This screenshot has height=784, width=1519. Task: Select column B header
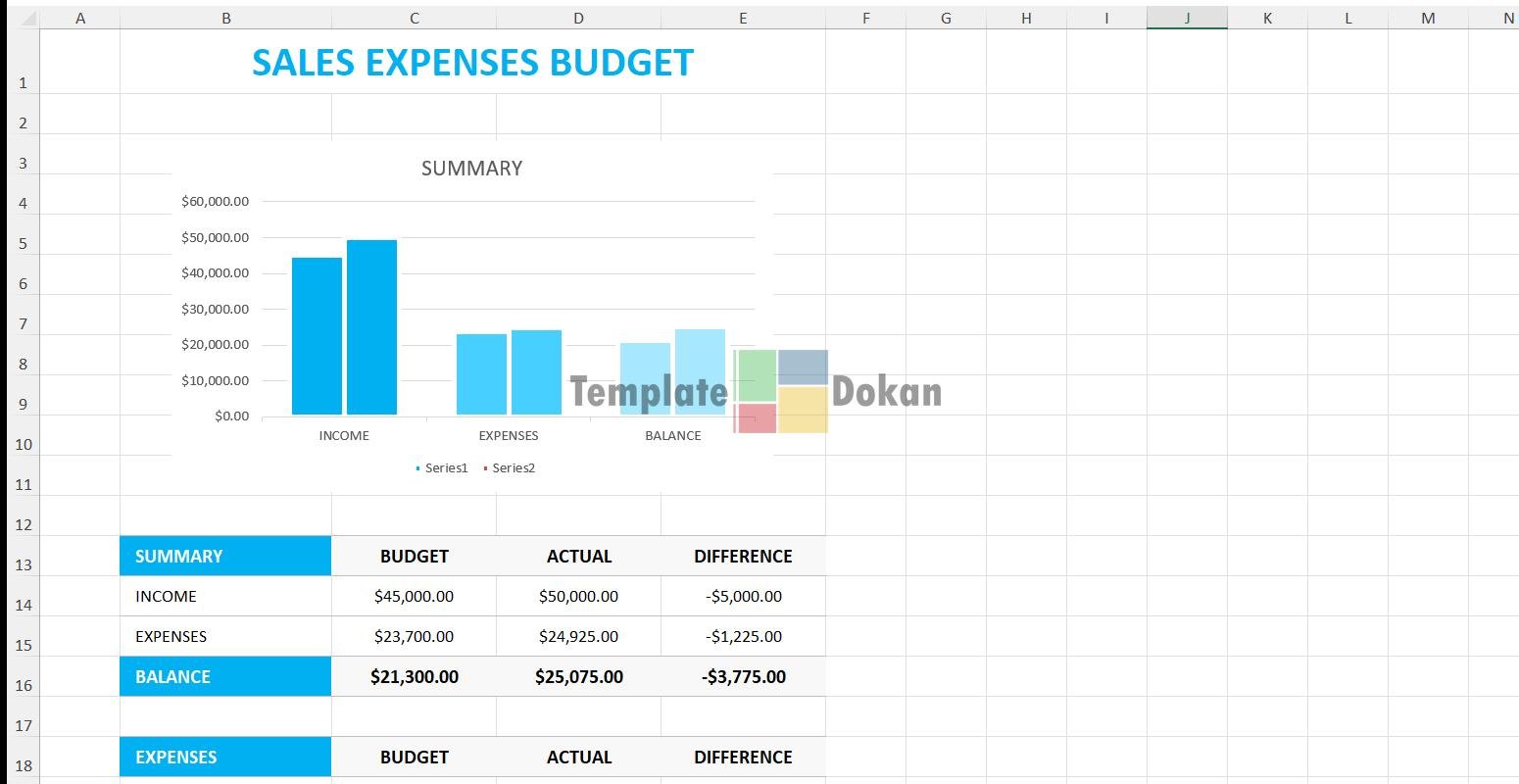[x=225, y=18]
